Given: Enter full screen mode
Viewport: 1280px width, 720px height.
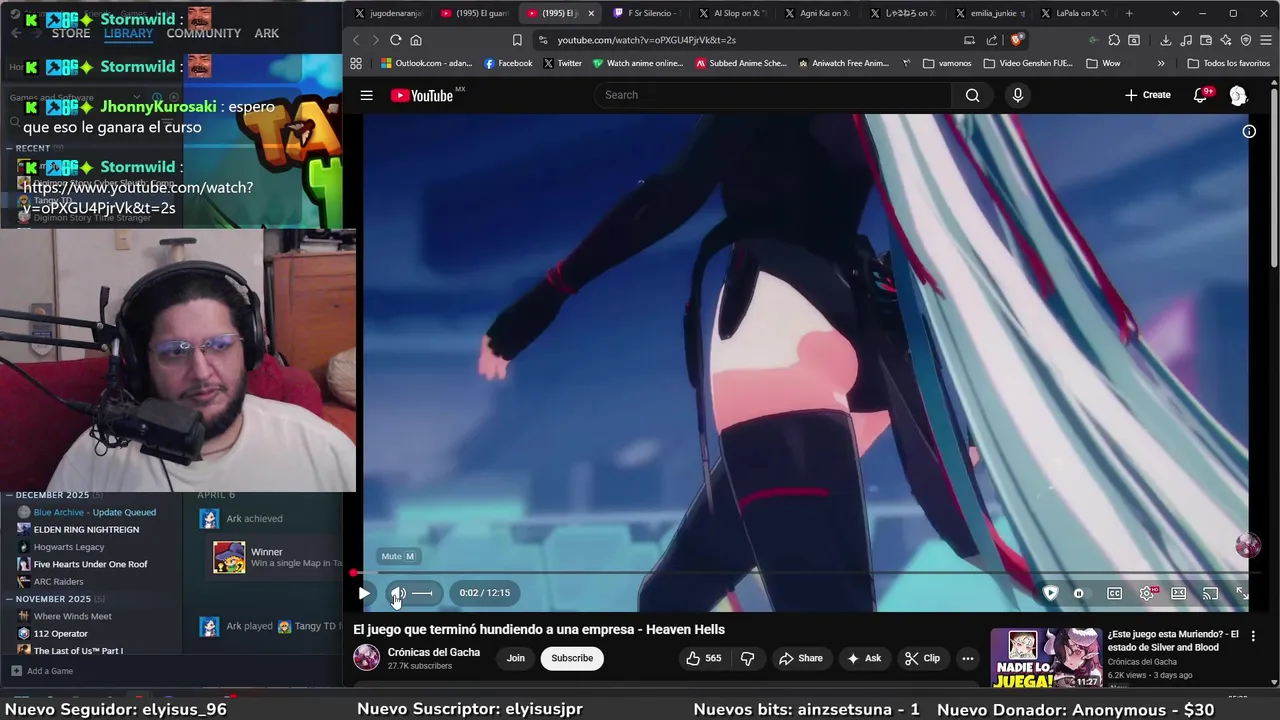Looking at the screenshot, I should 1242,593.
